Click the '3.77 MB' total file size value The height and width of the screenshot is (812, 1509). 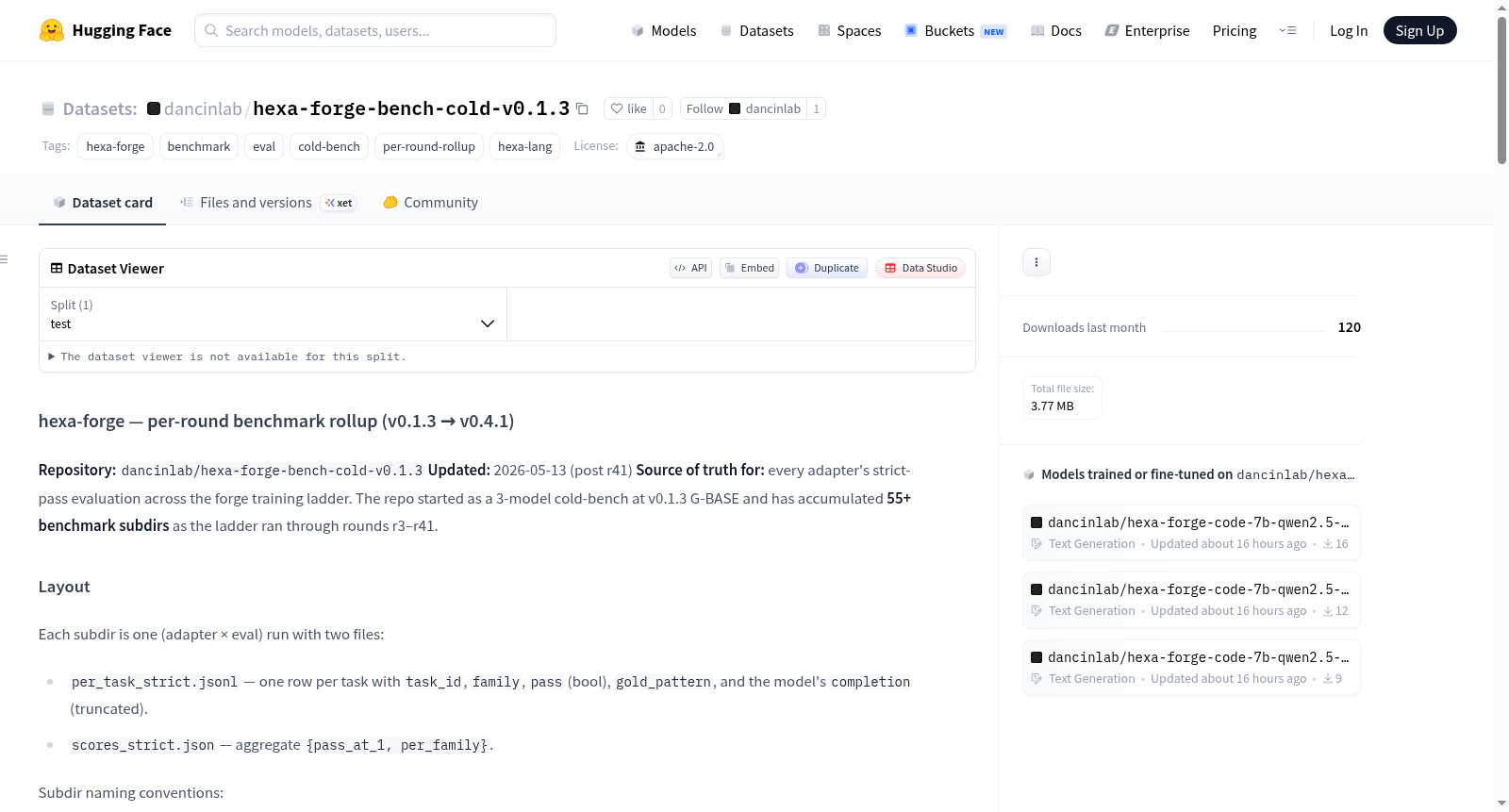point(1053,406)
